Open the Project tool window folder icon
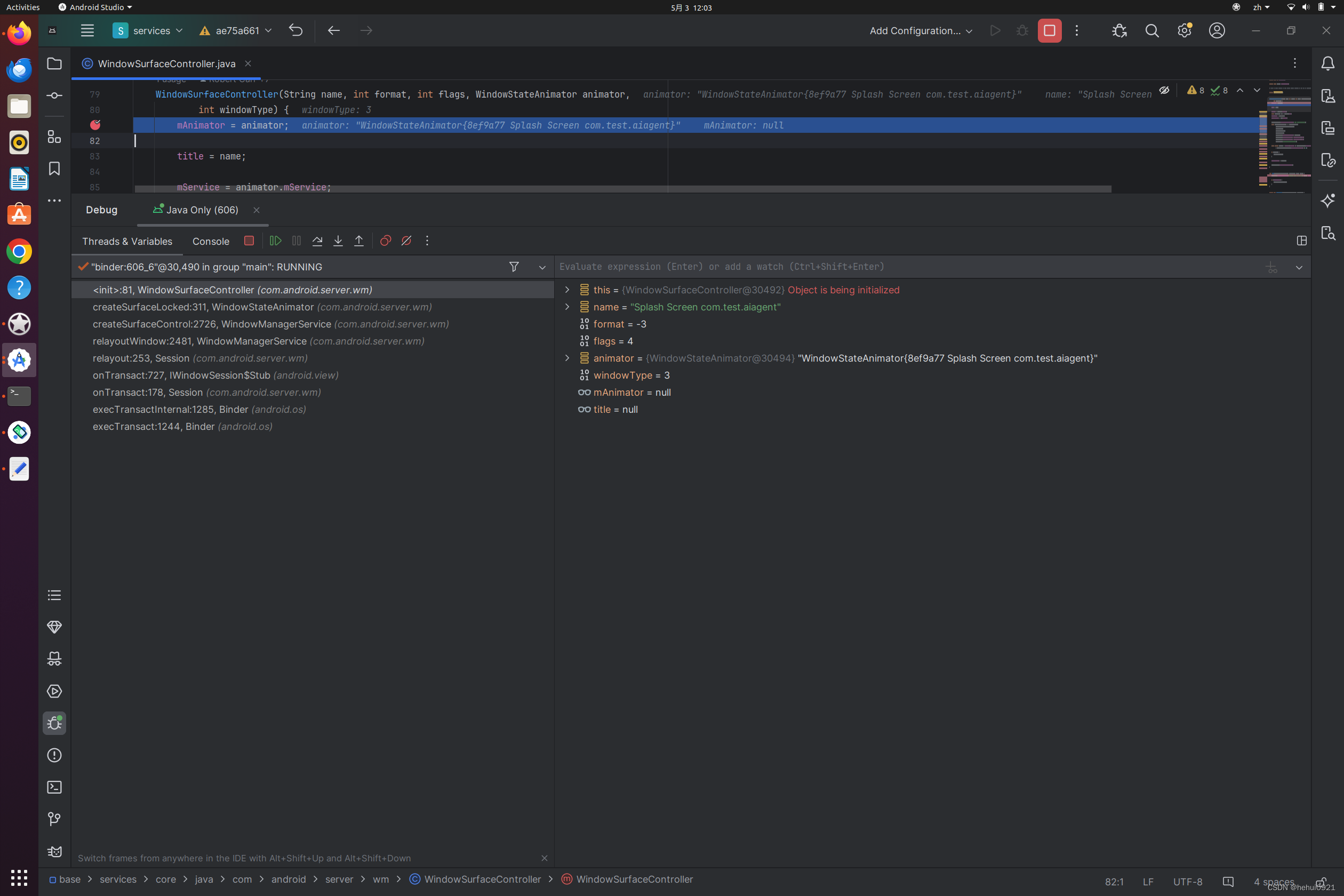This screenshot has width=1344, height=896. pos(54,63)
